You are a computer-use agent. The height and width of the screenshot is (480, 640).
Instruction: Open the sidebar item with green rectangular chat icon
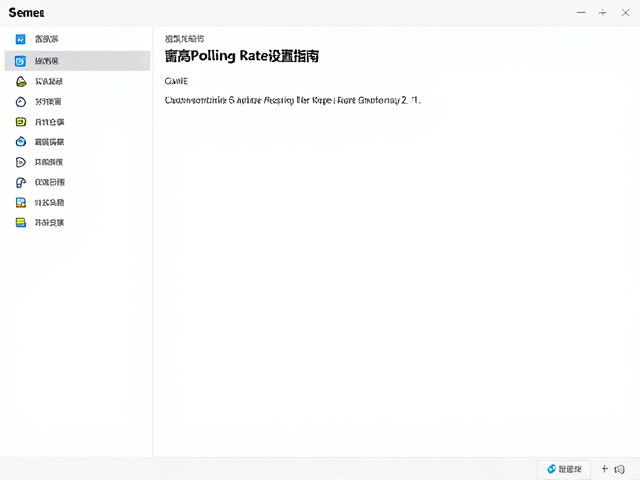(x=77, y=122)
